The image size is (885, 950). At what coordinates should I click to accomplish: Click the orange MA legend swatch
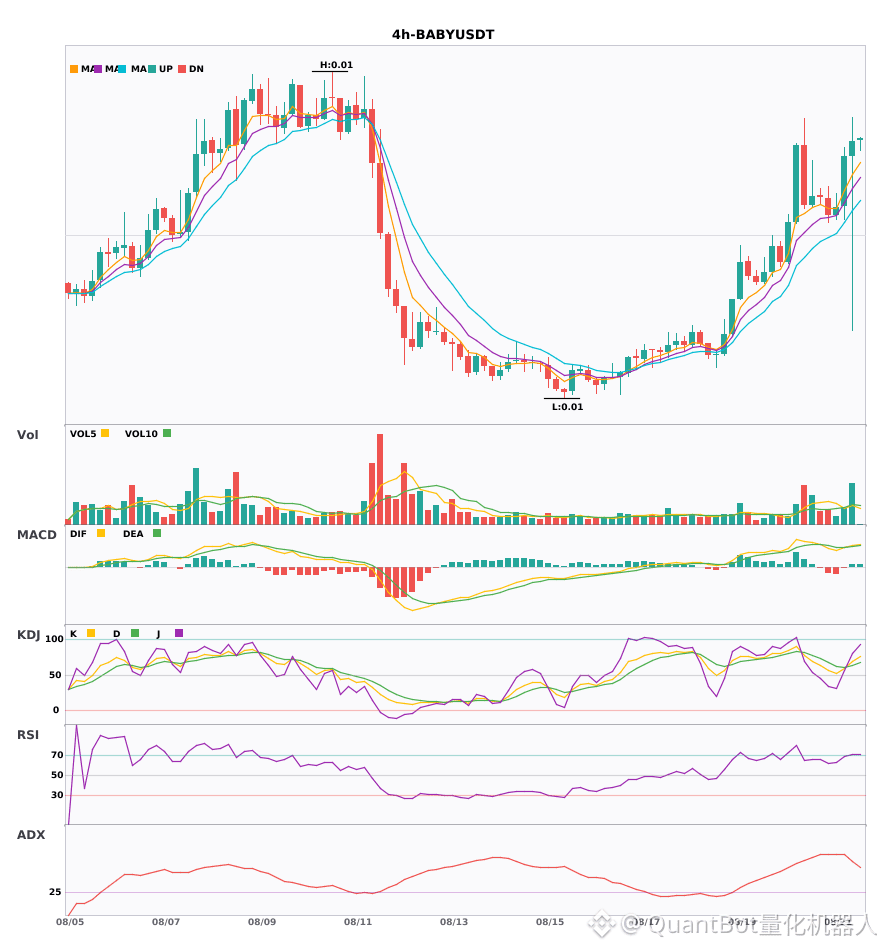click(74, 69)
